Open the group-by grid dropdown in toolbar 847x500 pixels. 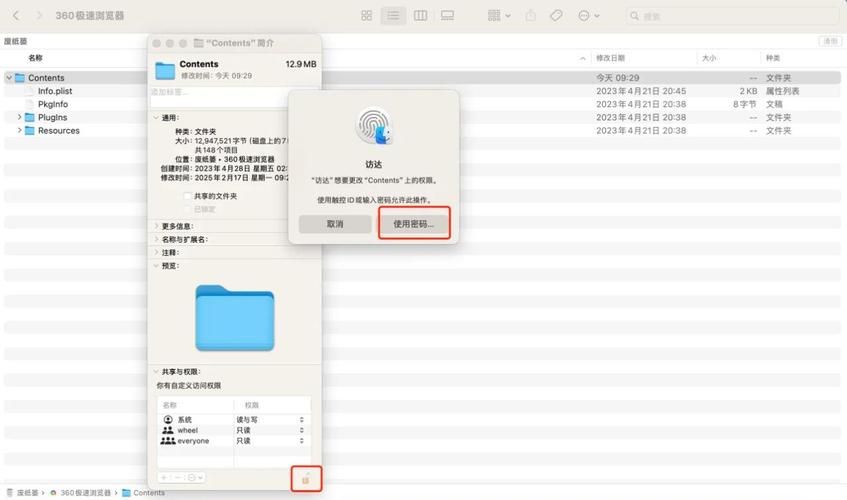click(499, 16)
